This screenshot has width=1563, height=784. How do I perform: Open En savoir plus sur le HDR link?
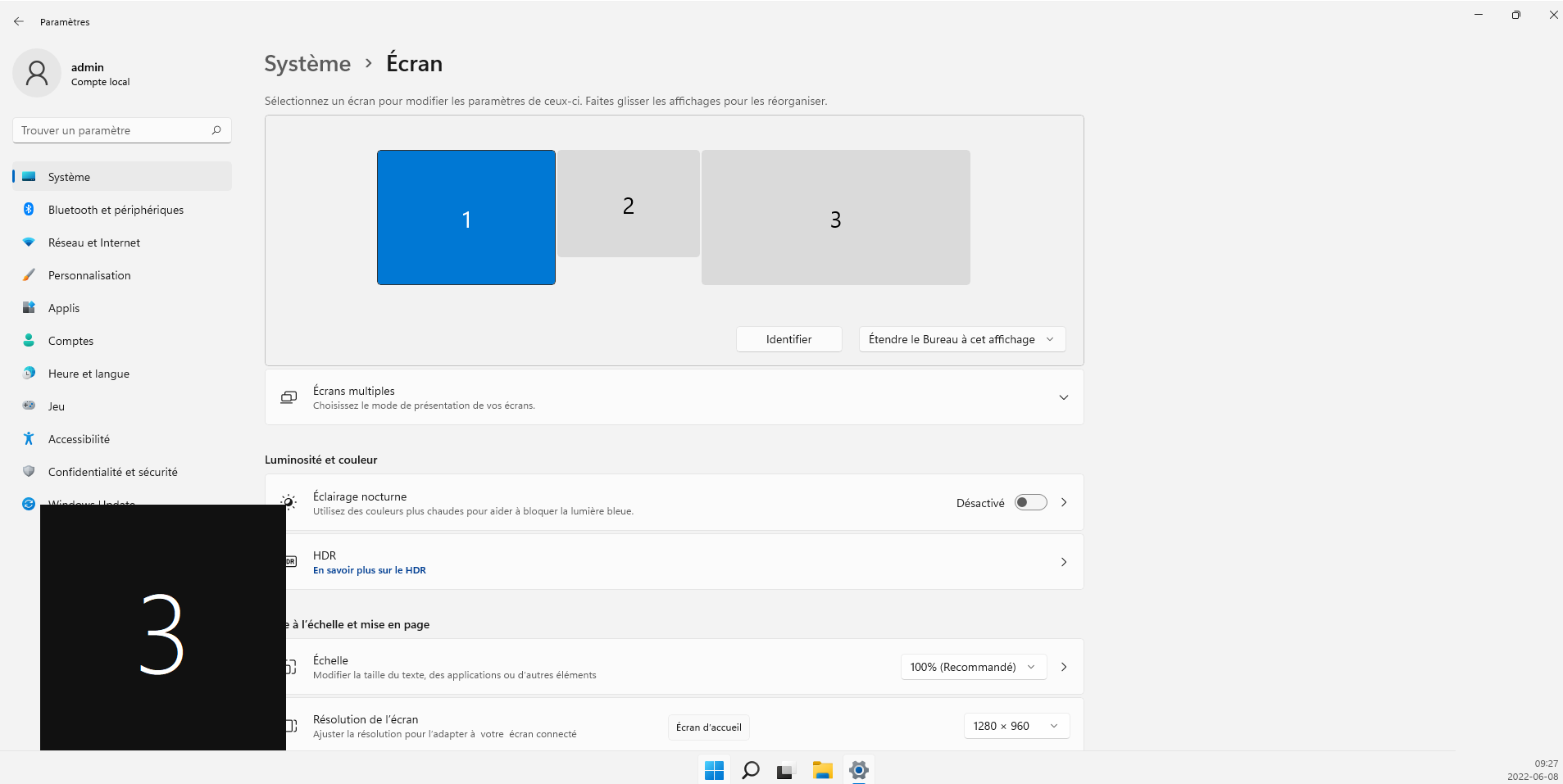tap(369, 569)
